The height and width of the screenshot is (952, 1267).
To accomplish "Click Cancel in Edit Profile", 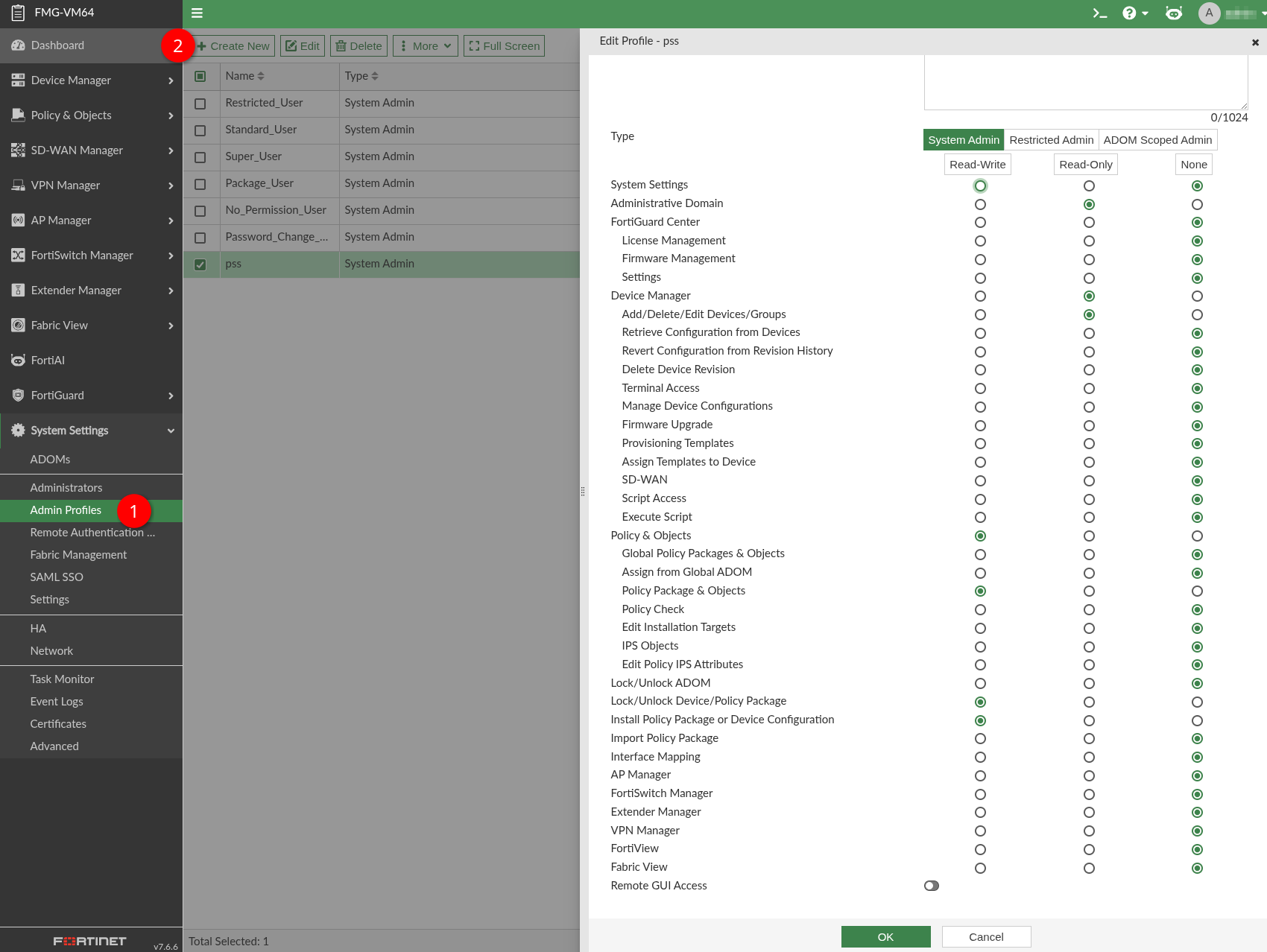I will click(x=986, y=937).
